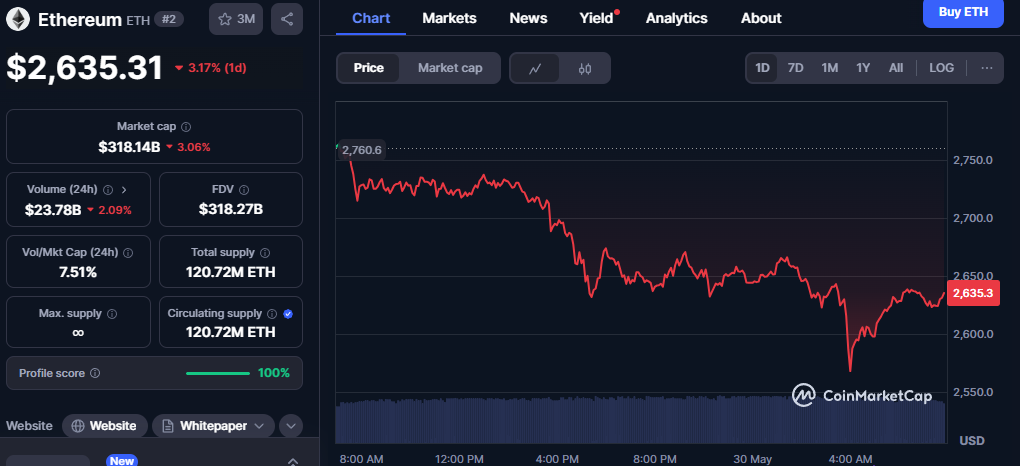Click Volume (24h) info icon
1020x466 pixels.
click(108, 189)
